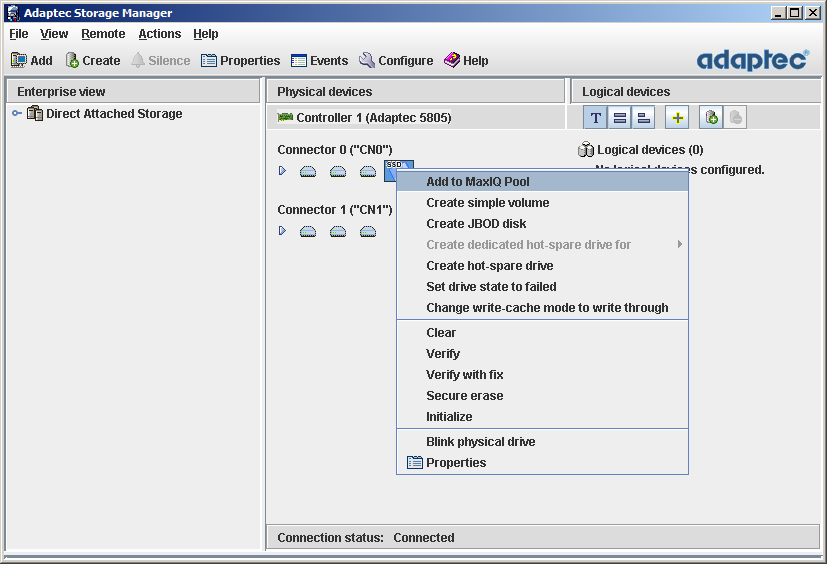Click the Configure wrench toolbar button
The image size is (827, 564).
tap(396, 61)
